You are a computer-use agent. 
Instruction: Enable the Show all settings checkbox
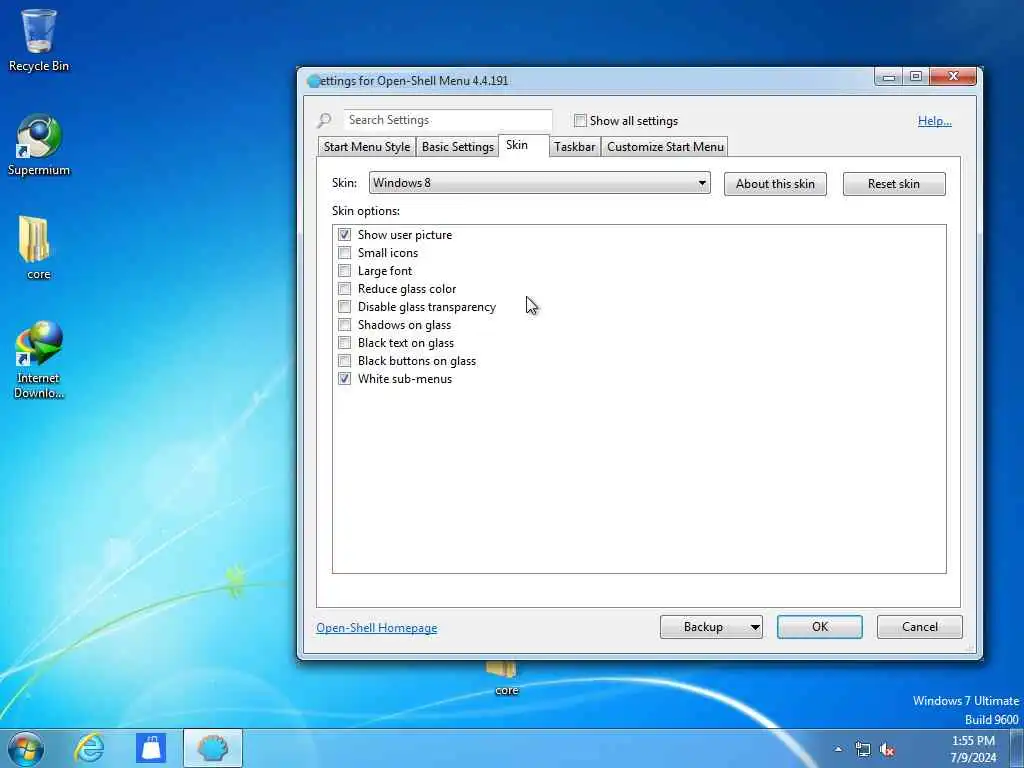tap(580, 120)
